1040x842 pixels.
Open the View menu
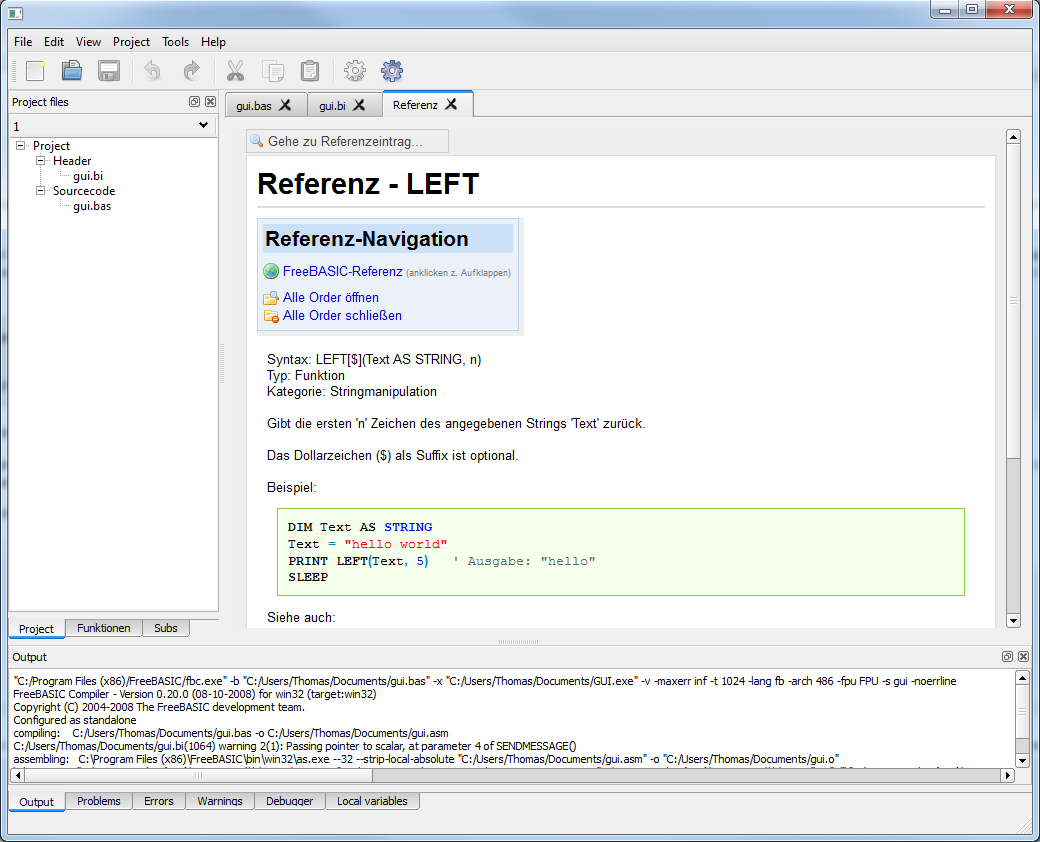pos(88,42)
